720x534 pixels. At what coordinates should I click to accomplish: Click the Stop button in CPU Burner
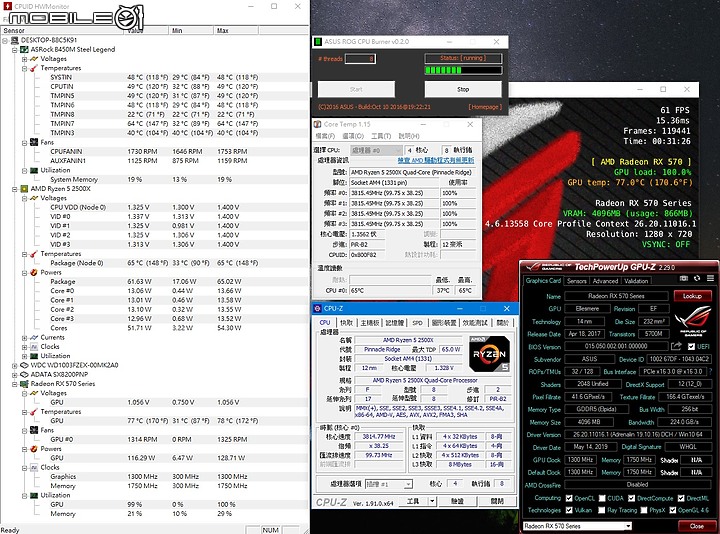coord(463,89)
